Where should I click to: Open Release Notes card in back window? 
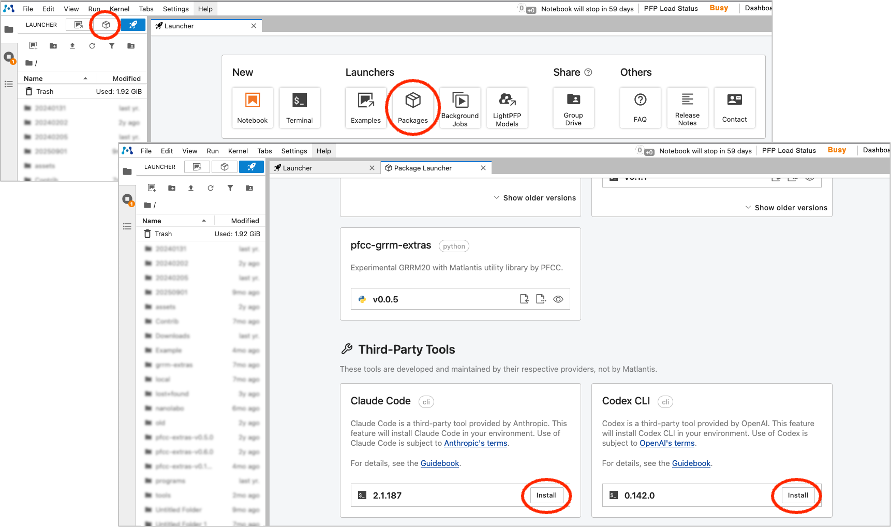click(x=687, y=107)
